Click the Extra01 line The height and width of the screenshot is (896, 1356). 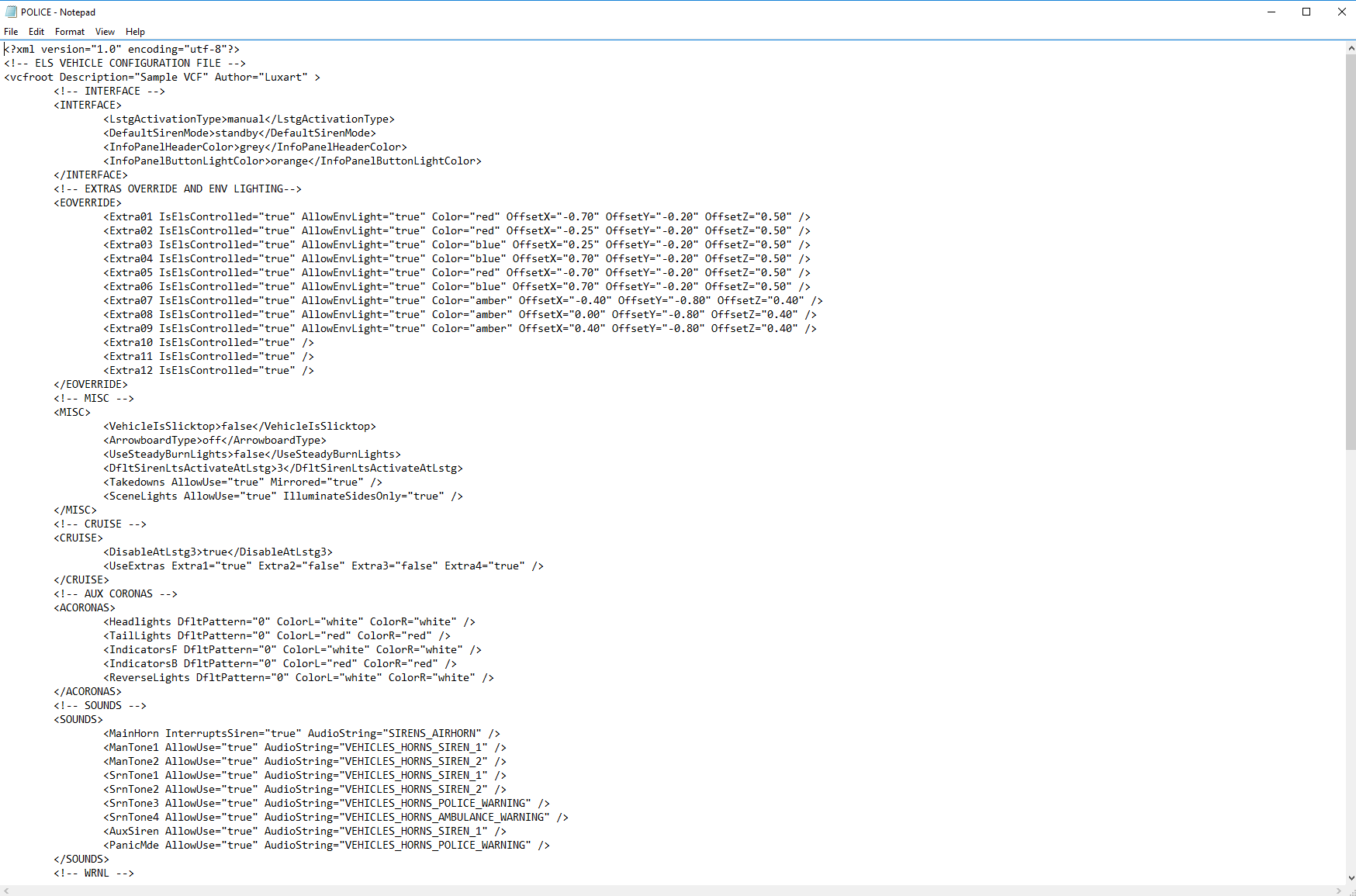pyautogui.click(x=457, y=216)
